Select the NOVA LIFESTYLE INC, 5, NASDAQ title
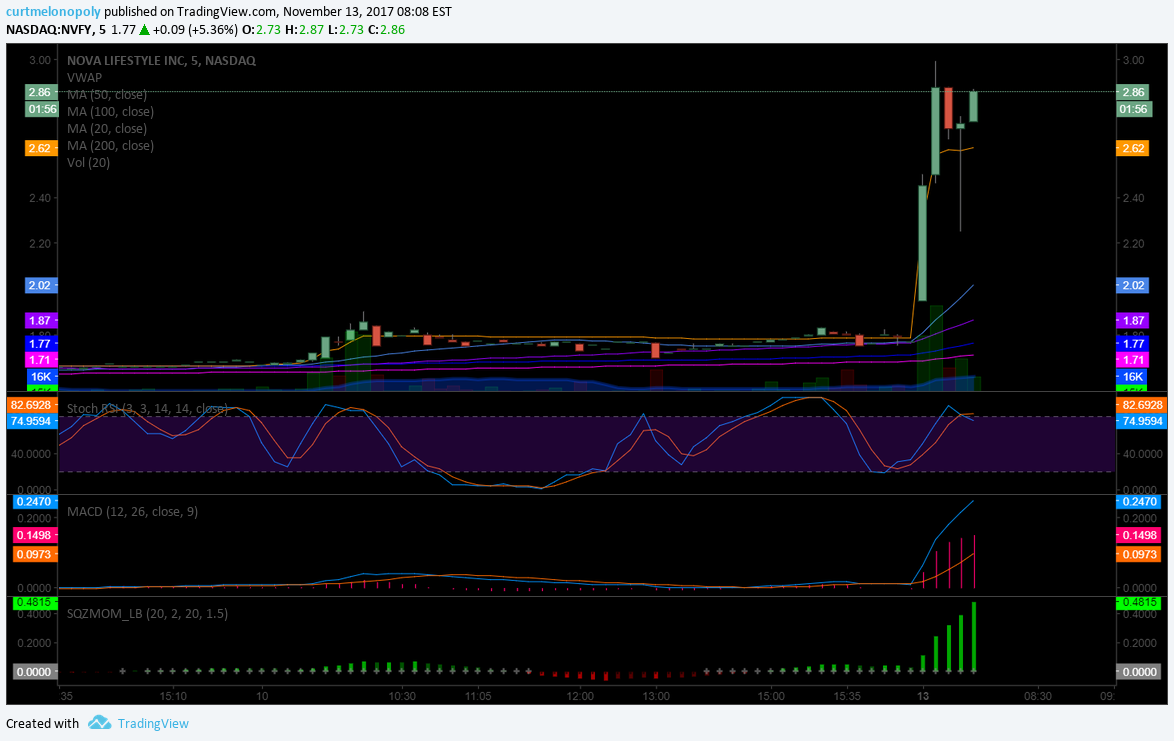The width and height of the screenshot is (1174, 741). click(161, 61)
